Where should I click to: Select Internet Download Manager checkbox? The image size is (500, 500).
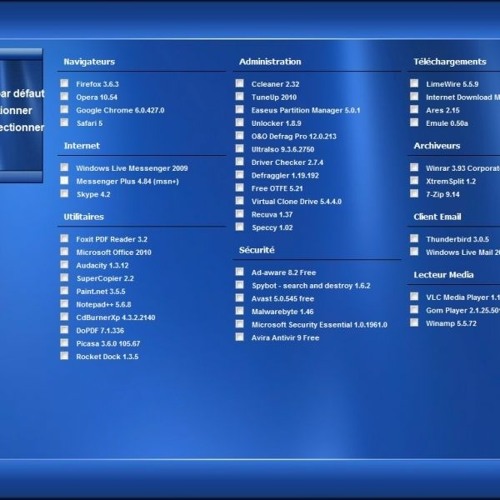[414, 96]
